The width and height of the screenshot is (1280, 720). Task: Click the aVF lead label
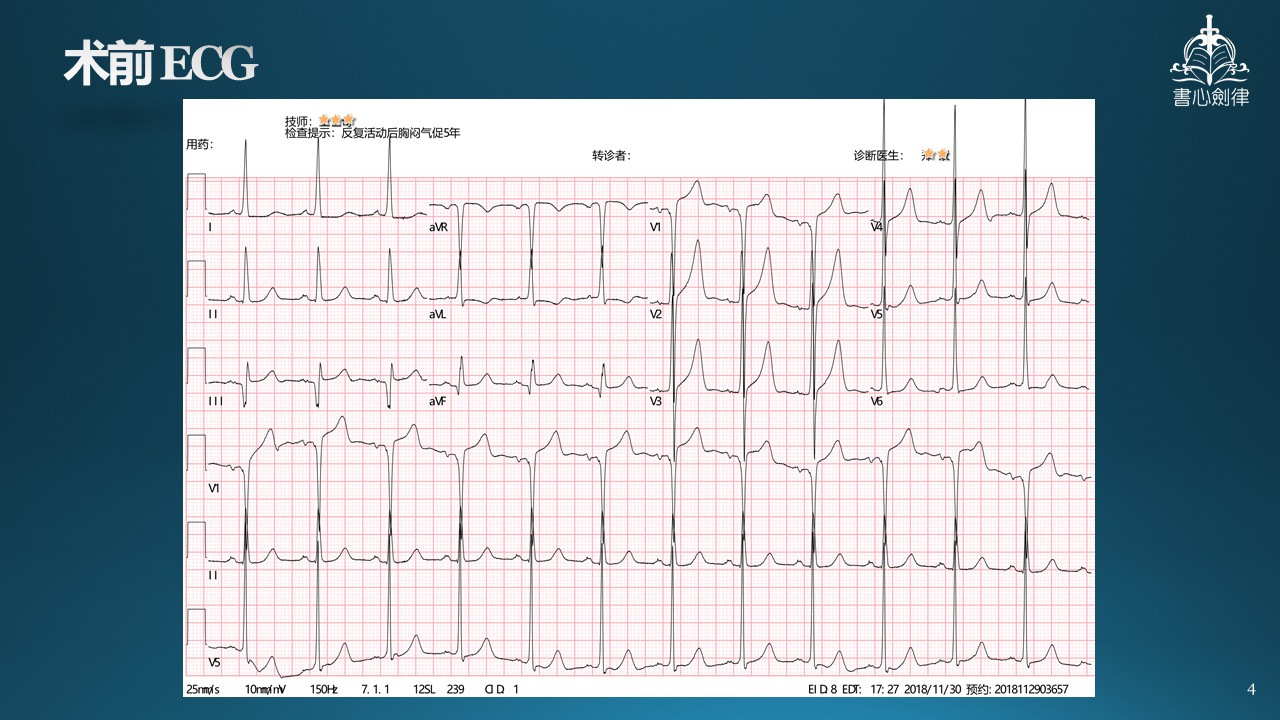438,401
